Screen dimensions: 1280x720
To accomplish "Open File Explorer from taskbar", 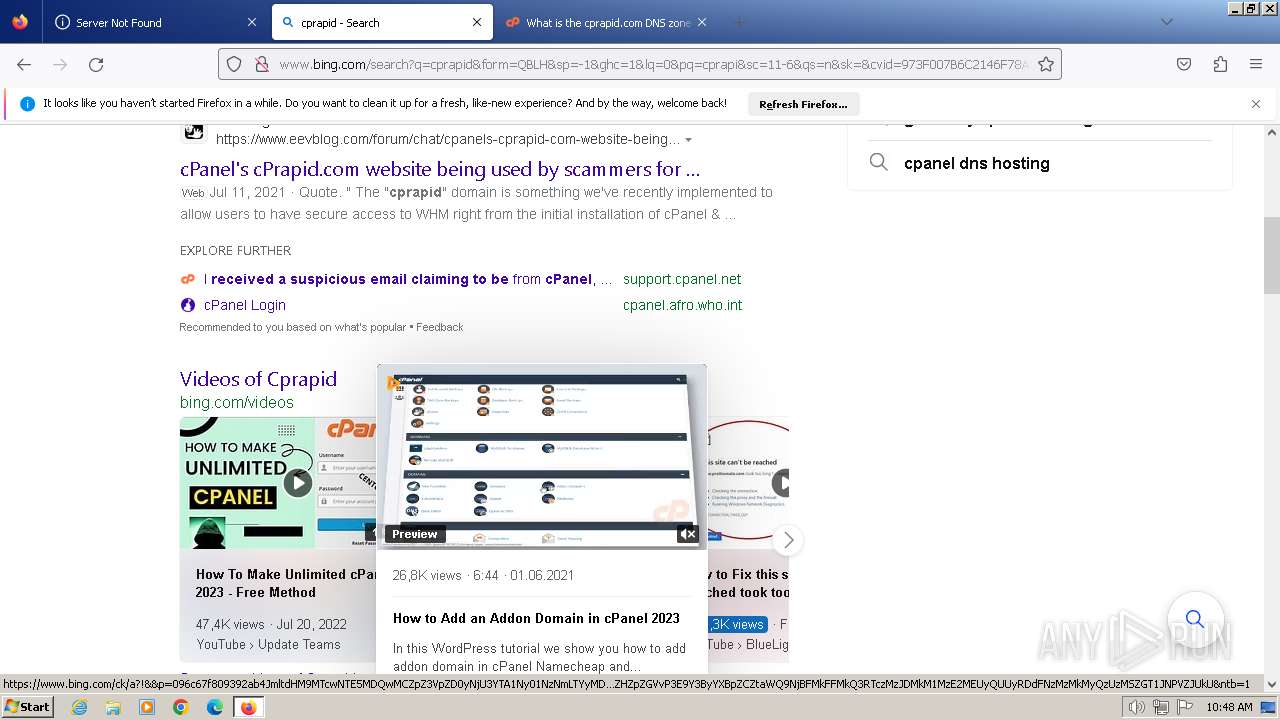I will coord(113,707).
